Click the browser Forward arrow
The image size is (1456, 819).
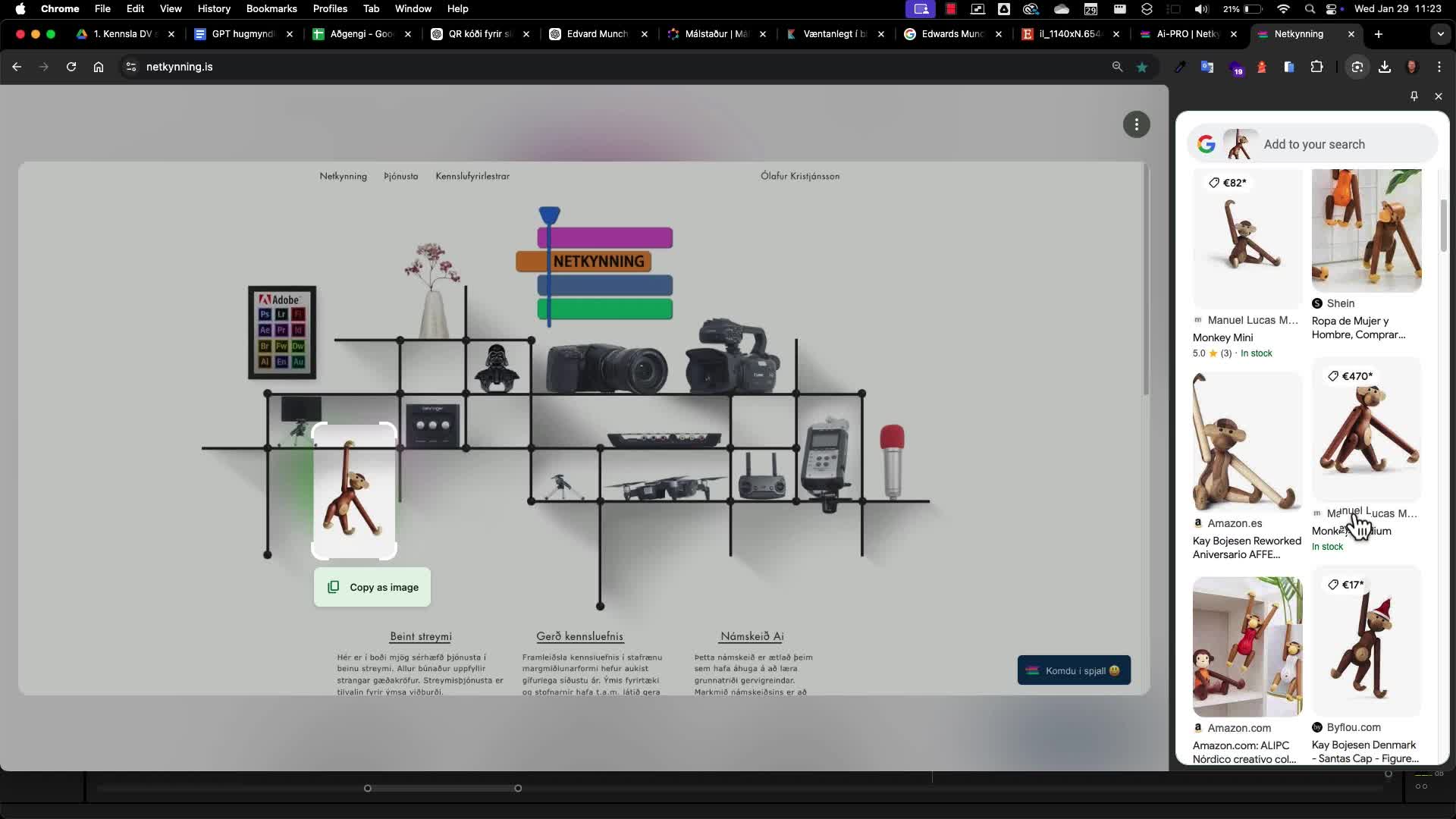tap(44, 67)
